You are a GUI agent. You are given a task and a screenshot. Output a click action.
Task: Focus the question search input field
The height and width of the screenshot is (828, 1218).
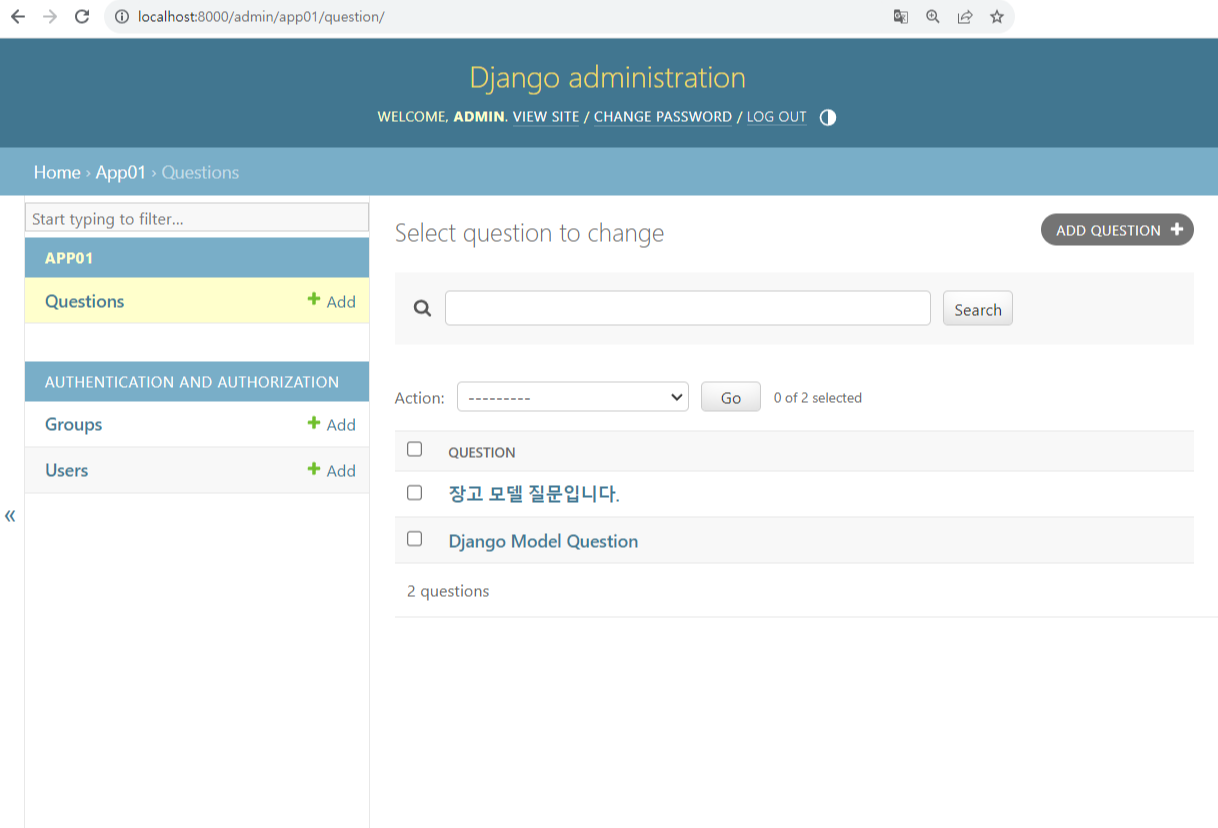point(688,308)
